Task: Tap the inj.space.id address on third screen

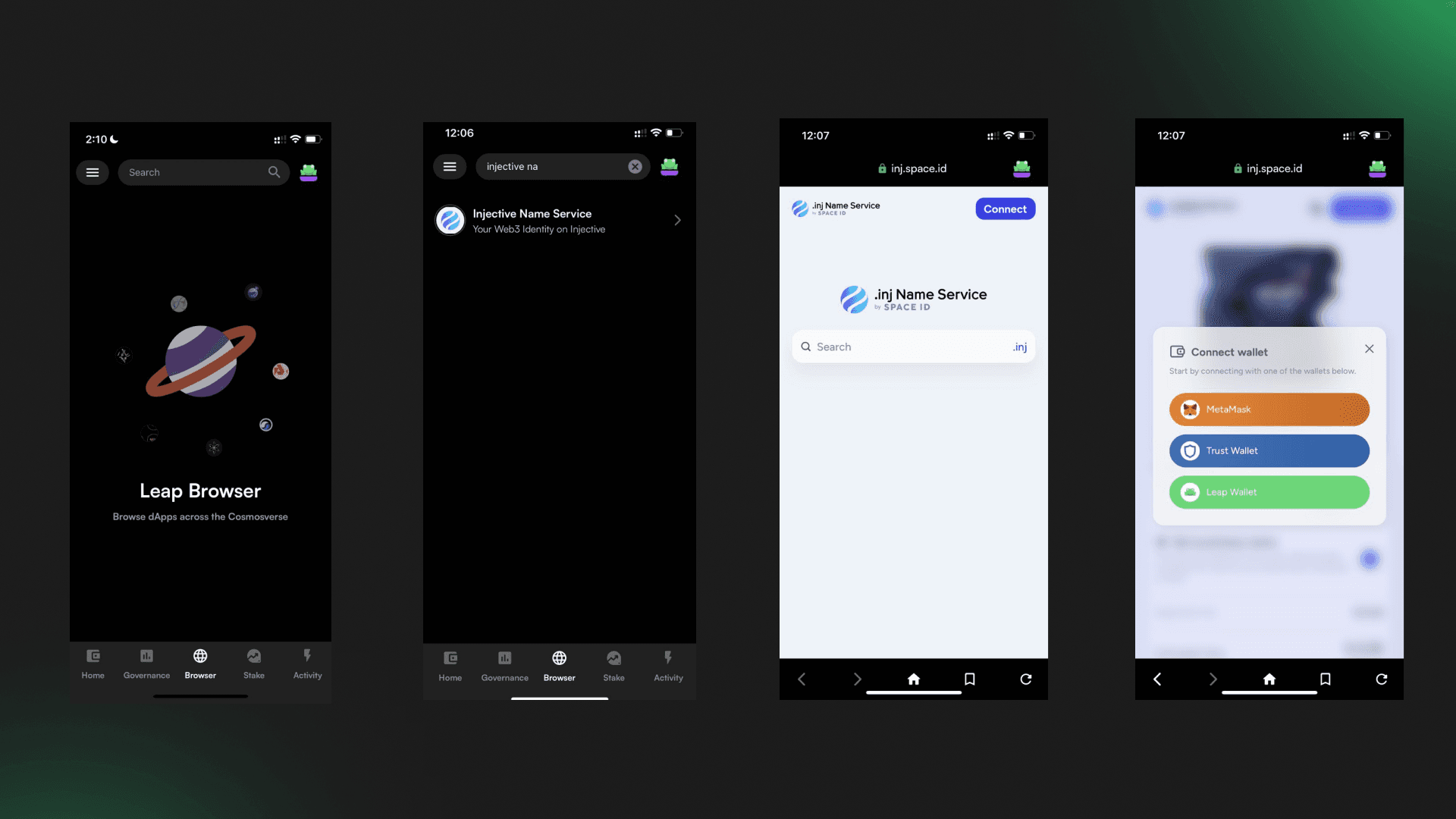Action: point(912,168)
